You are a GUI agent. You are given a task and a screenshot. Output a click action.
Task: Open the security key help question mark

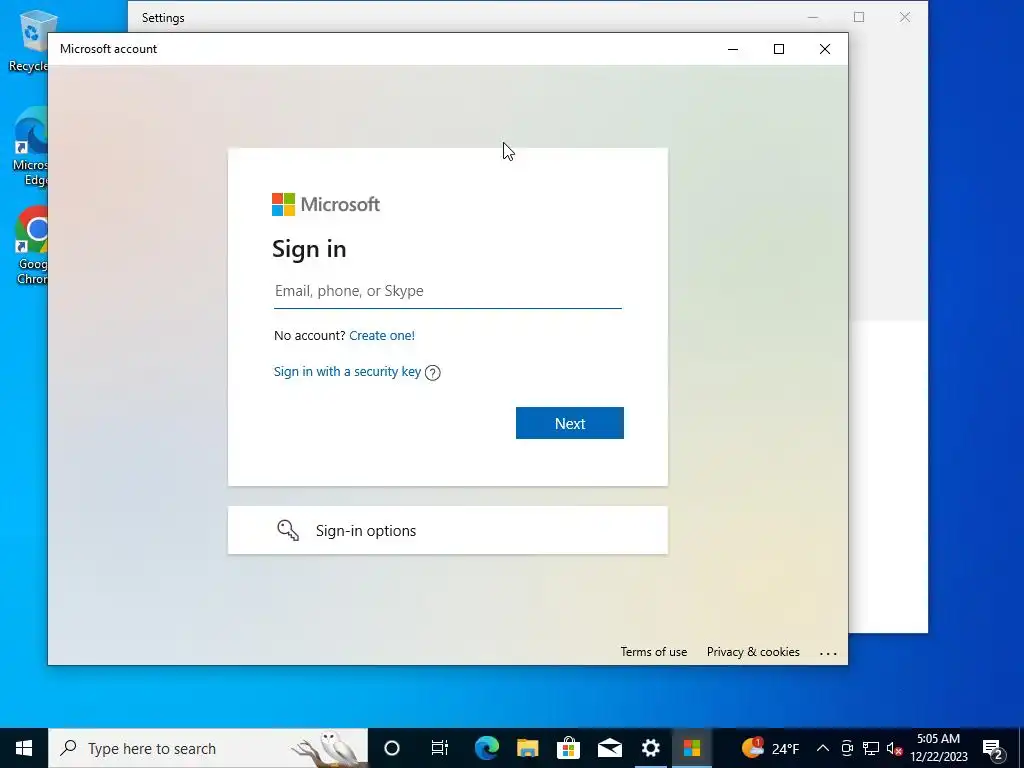pos(432,372)
